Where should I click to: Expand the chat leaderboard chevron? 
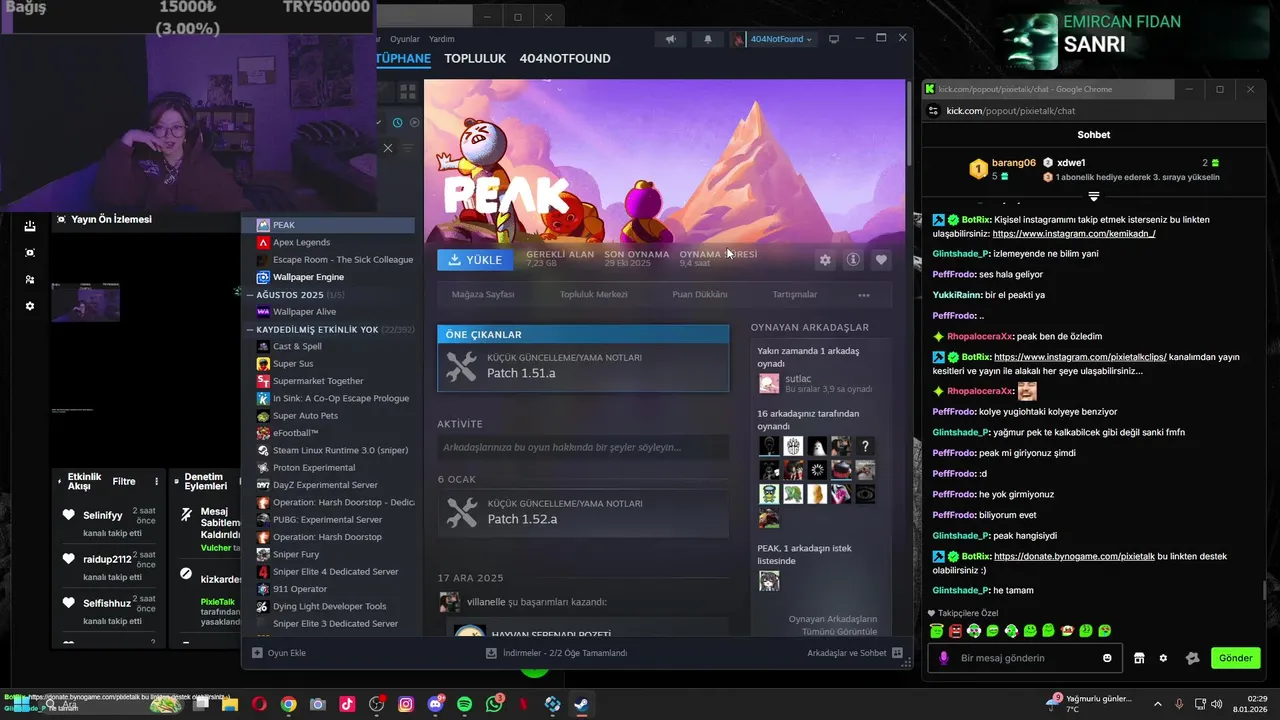[x=1094, y=196]
